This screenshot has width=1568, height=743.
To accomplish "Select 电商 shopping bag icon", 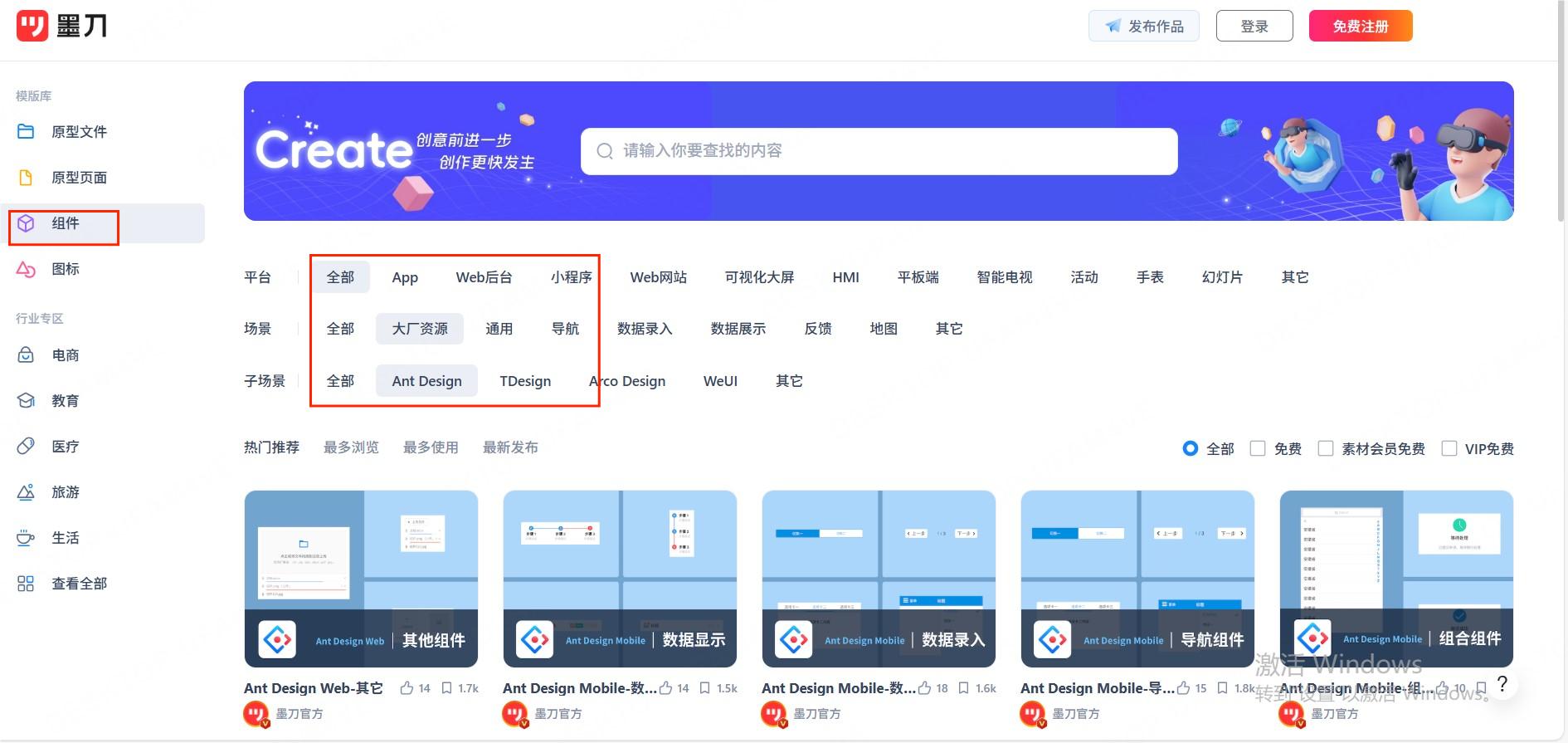I will 26,355.
